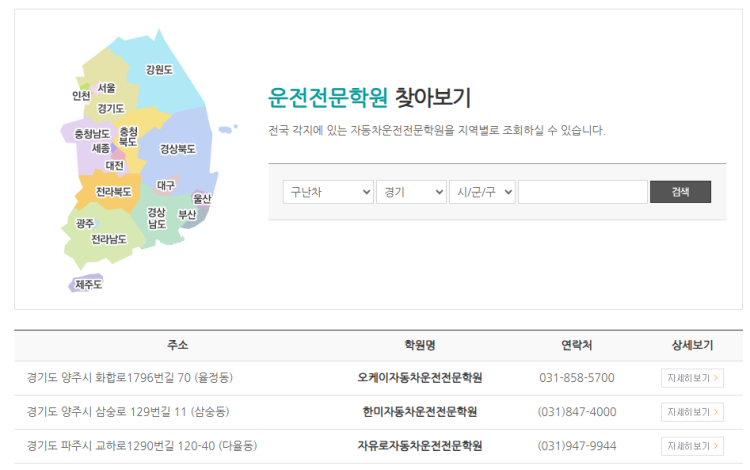This screenshot has height=470, width=750.
Task: Select 경상북도 region on the map
Action: [177, 149]
